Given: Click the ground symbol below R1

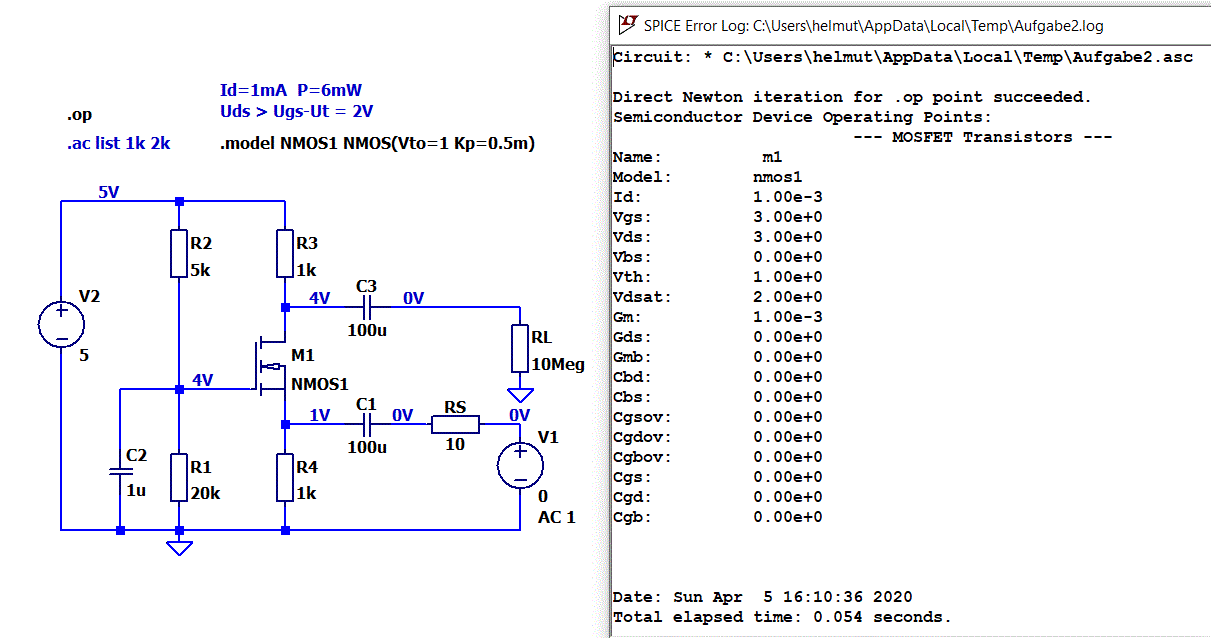Looking at the screenshot, I should click(x=179, y=545).
